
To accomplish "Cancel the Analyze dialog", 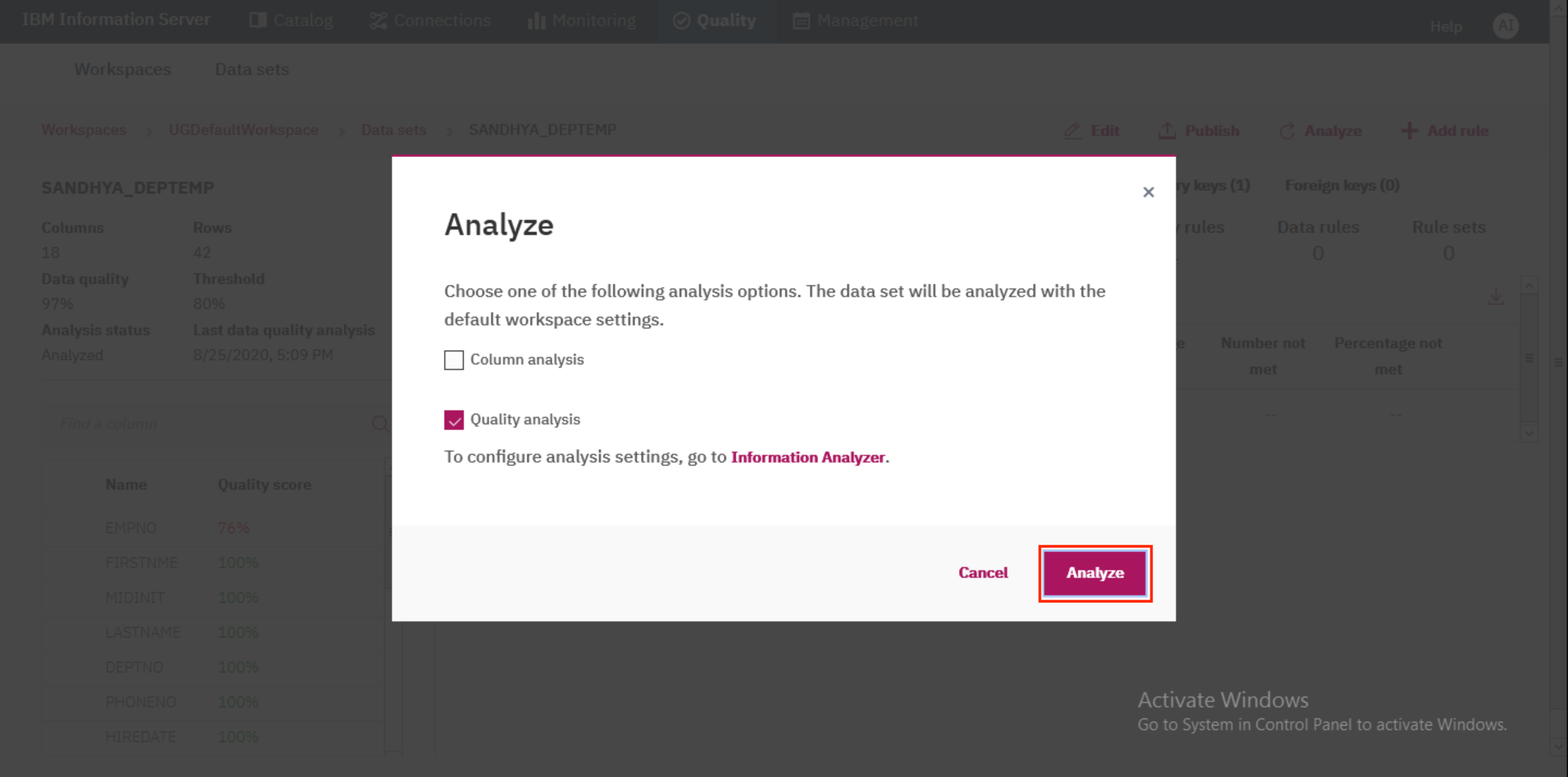I will (982, 572).
